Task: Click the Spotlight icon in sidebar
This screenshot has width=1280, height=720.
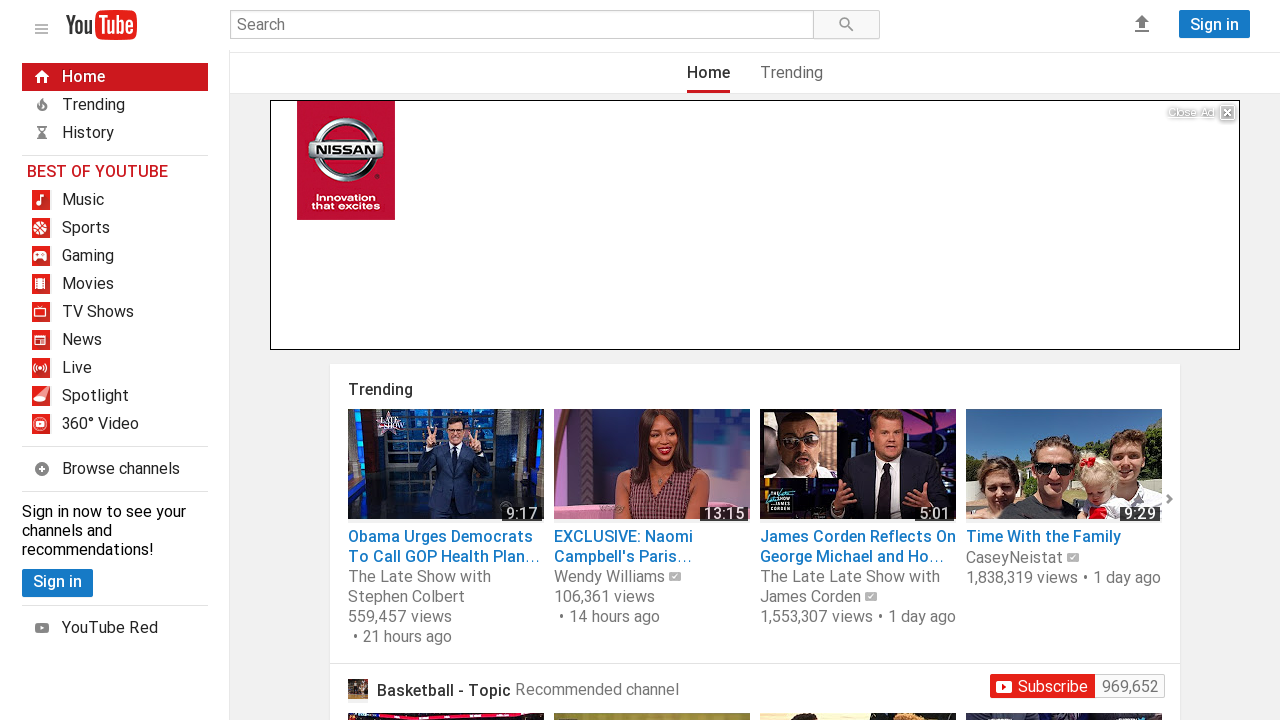Action: (41, 396)
